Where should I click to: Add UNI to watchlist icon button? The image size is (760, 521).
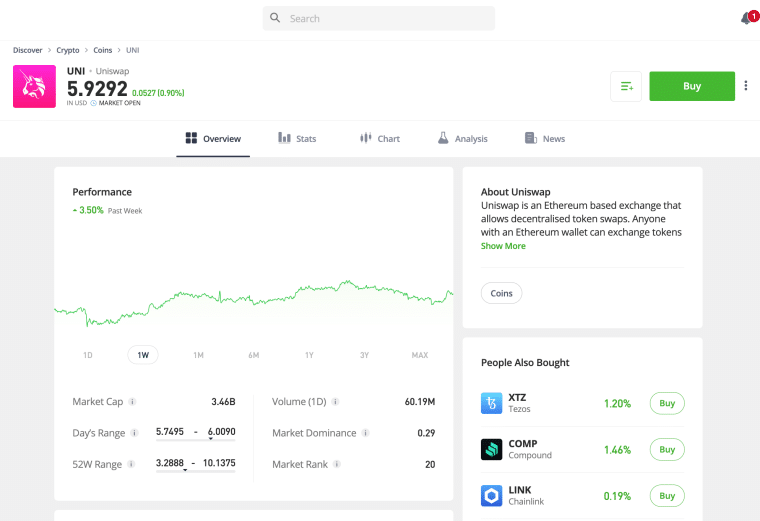pos(626,86)
